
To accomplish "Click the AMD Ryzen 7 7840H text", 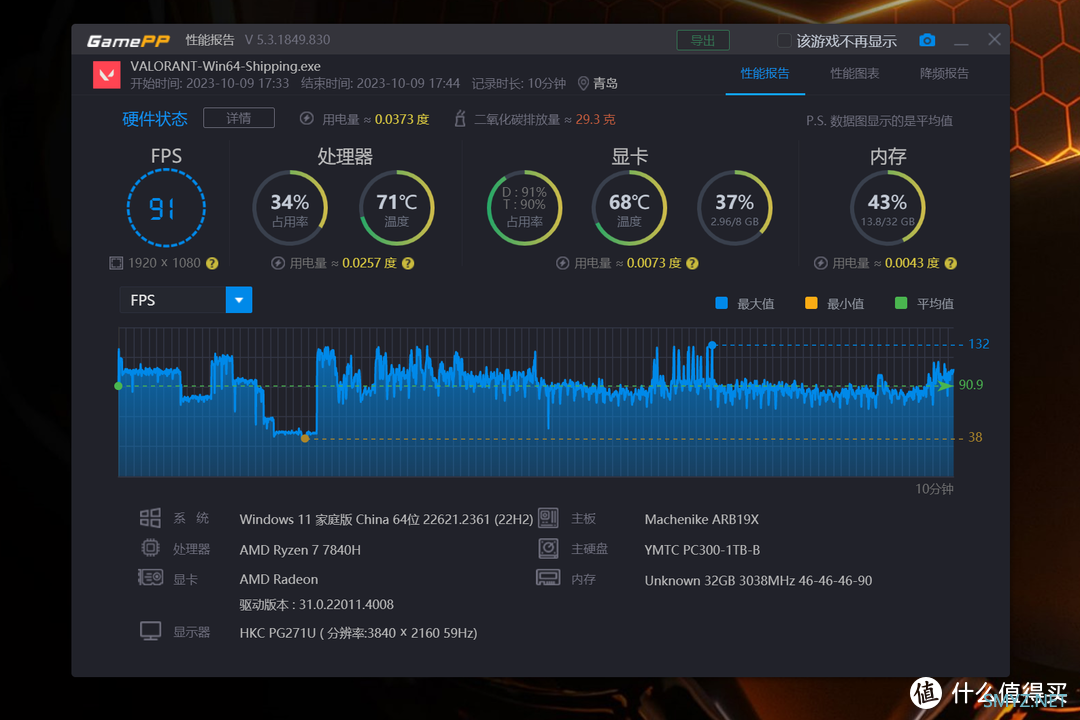I will (300, 550).
